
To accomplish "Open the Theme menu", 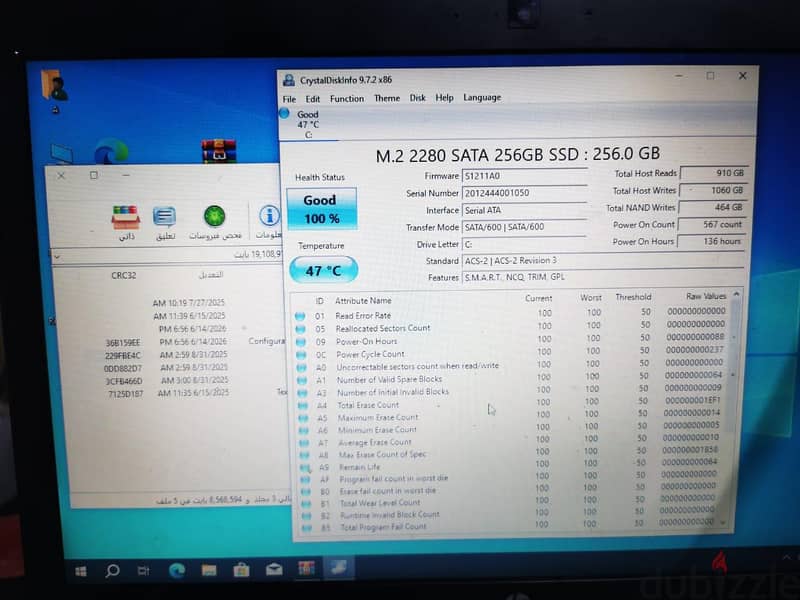I will (387, 98).
